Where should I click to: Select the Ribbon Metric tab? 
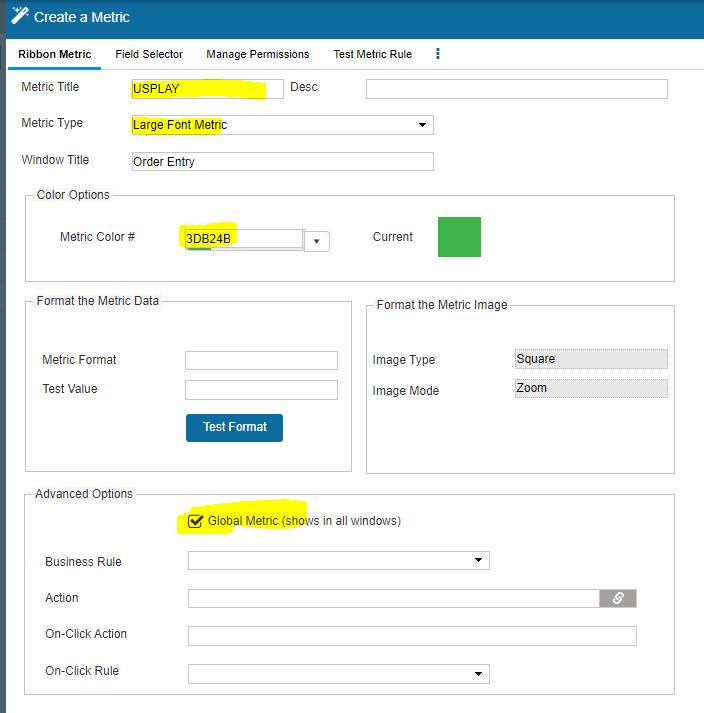pos(55,54)
